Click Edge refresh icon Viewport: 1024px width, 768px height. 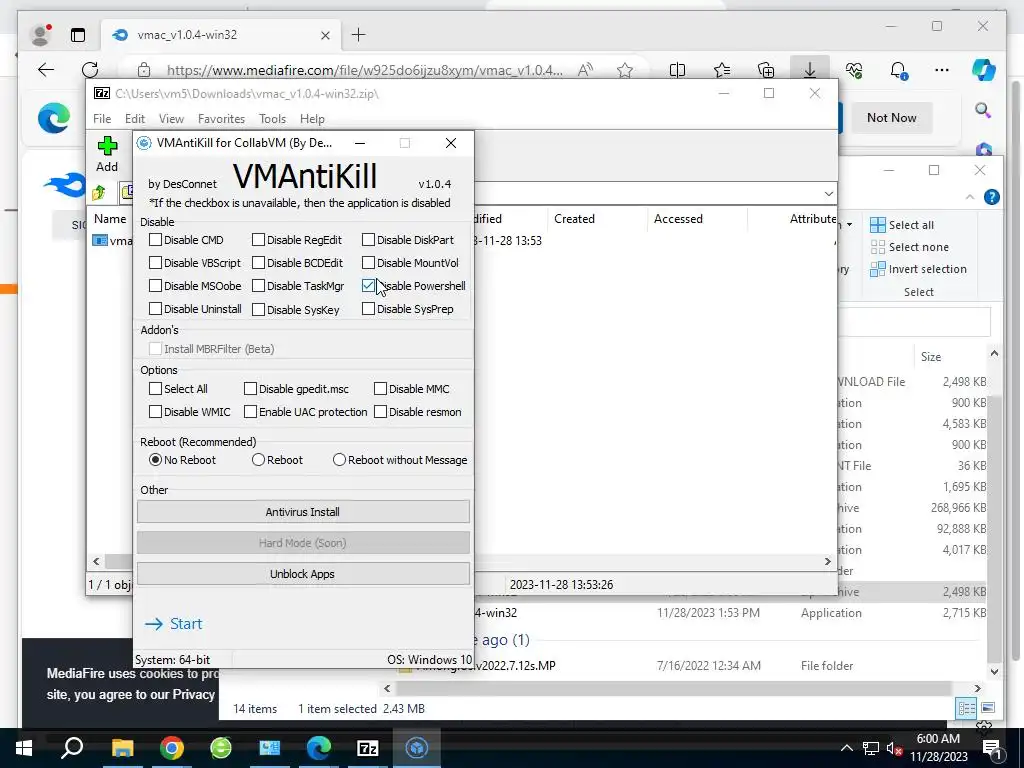[90, 69]
